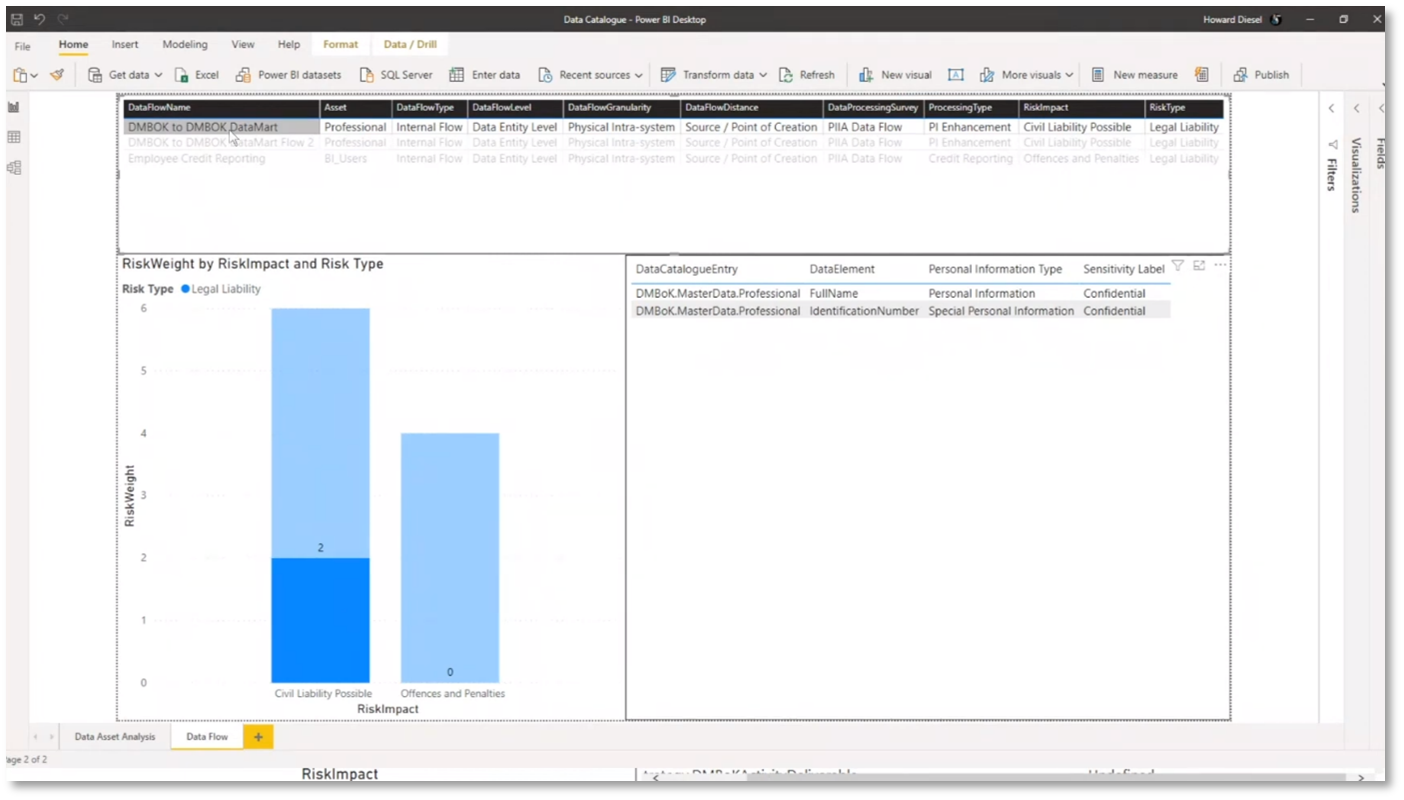
Task: Sort by RiskImpact column header
Action: point(1082,106)
